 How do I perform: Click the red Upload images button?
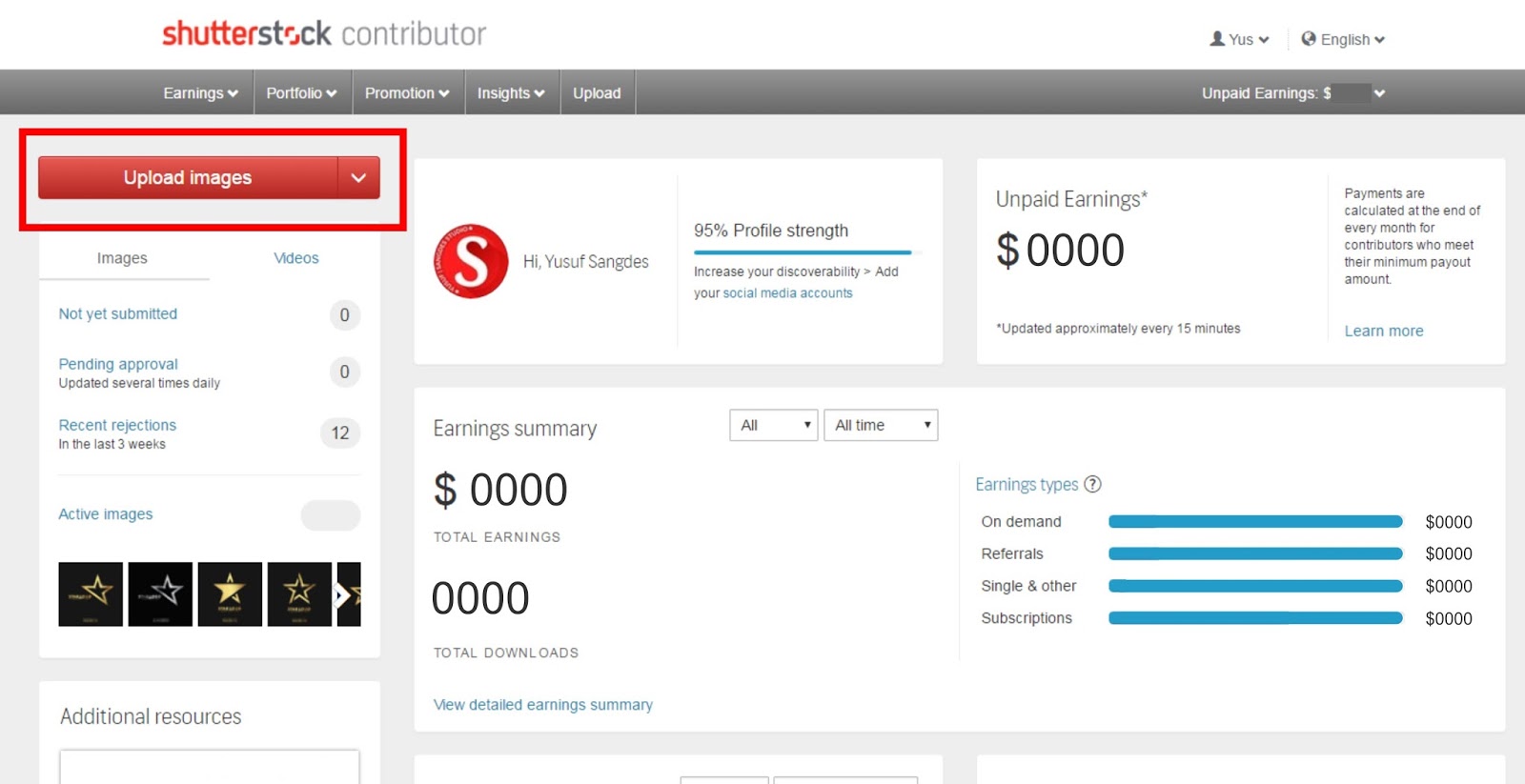click(x=188, y=178)
